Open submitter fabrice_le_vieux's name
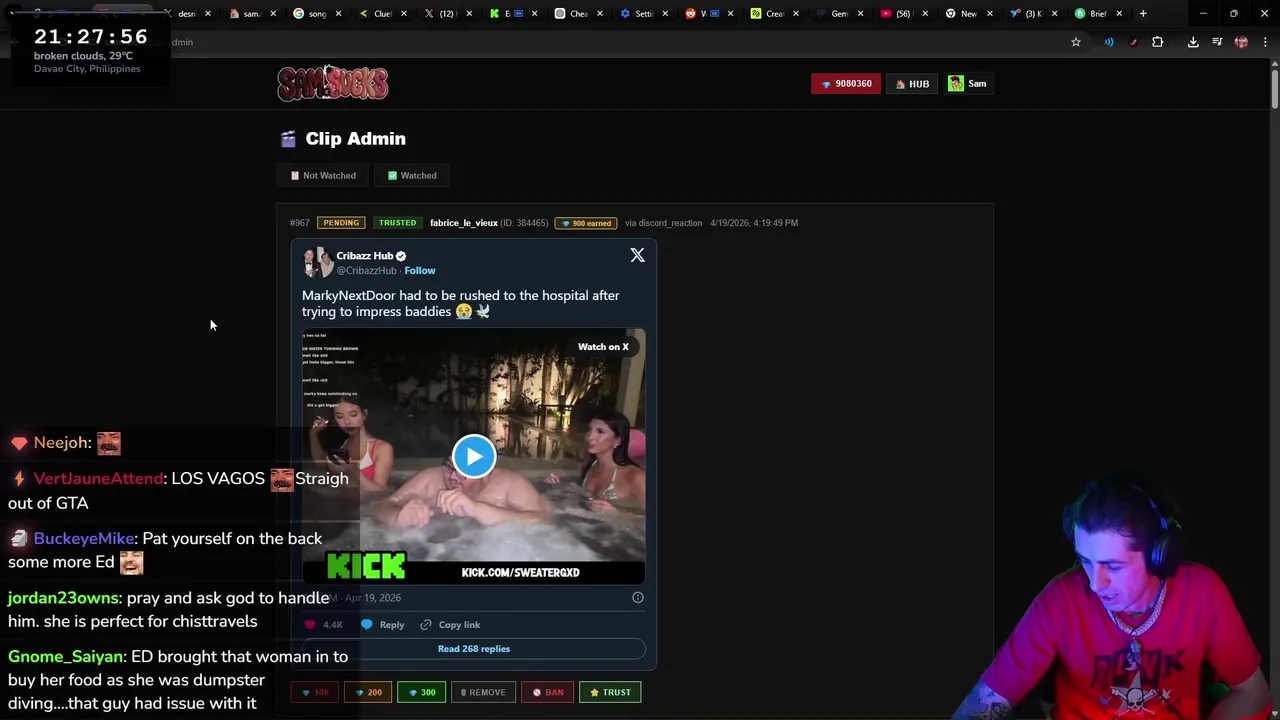The image size is (1280, 720). [464, 223]
